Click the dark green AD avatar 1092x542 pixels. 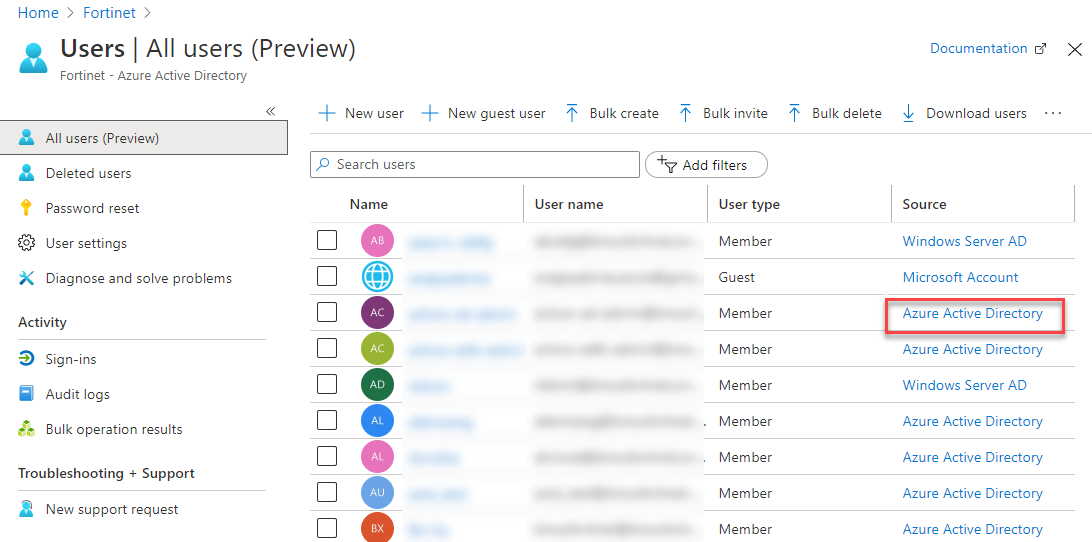377,385
